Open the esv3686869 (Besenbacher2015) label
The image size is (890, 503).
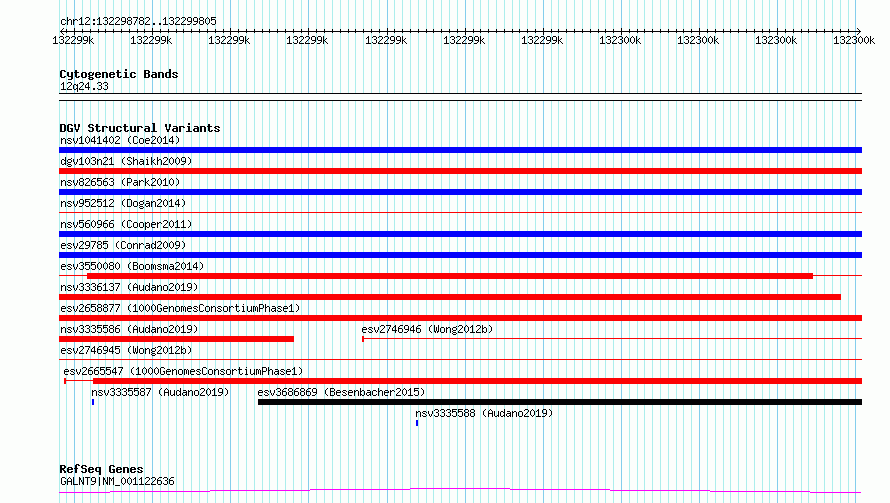341,392
